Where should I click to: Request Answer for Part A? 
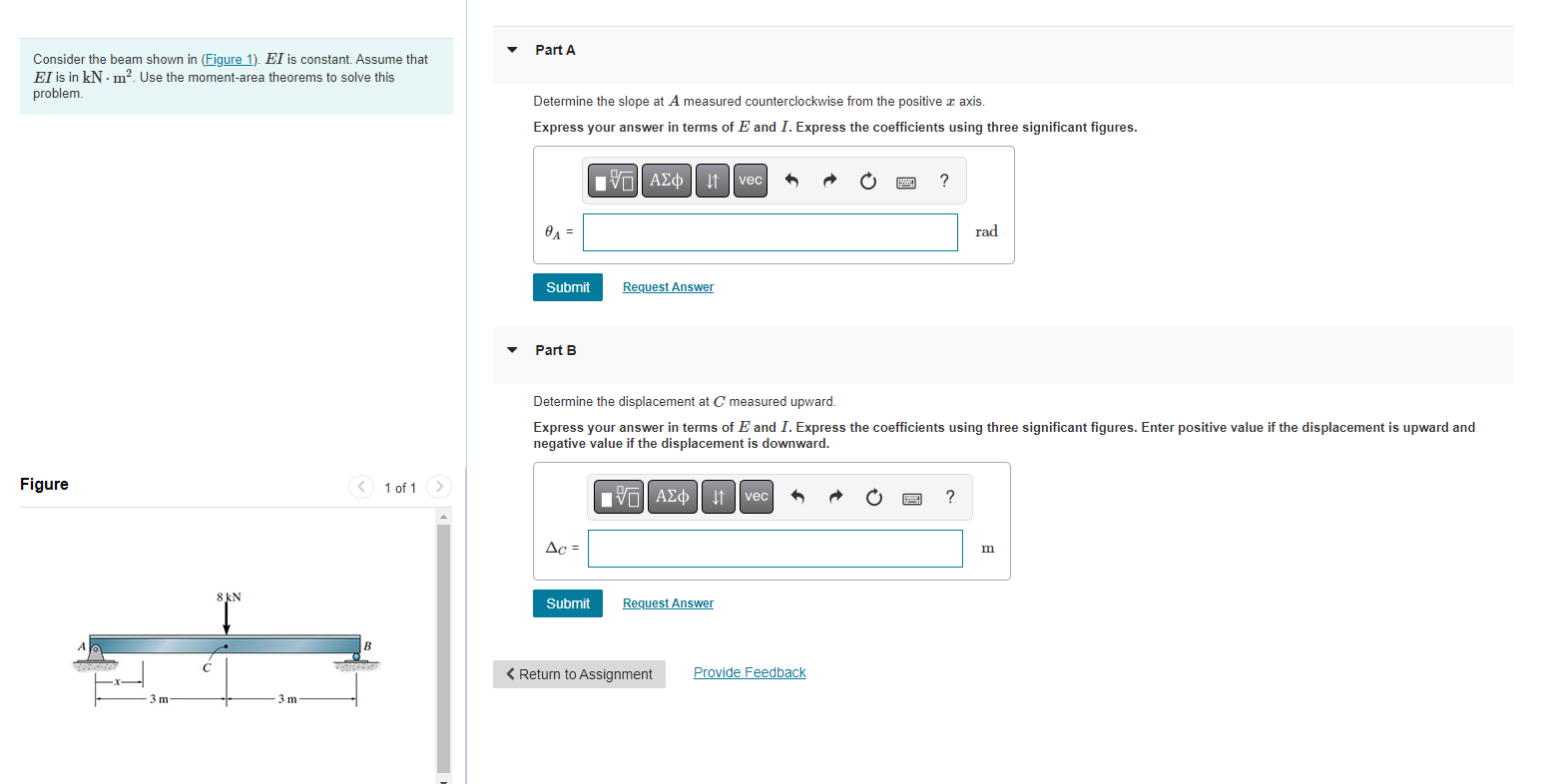click(668, 287)
